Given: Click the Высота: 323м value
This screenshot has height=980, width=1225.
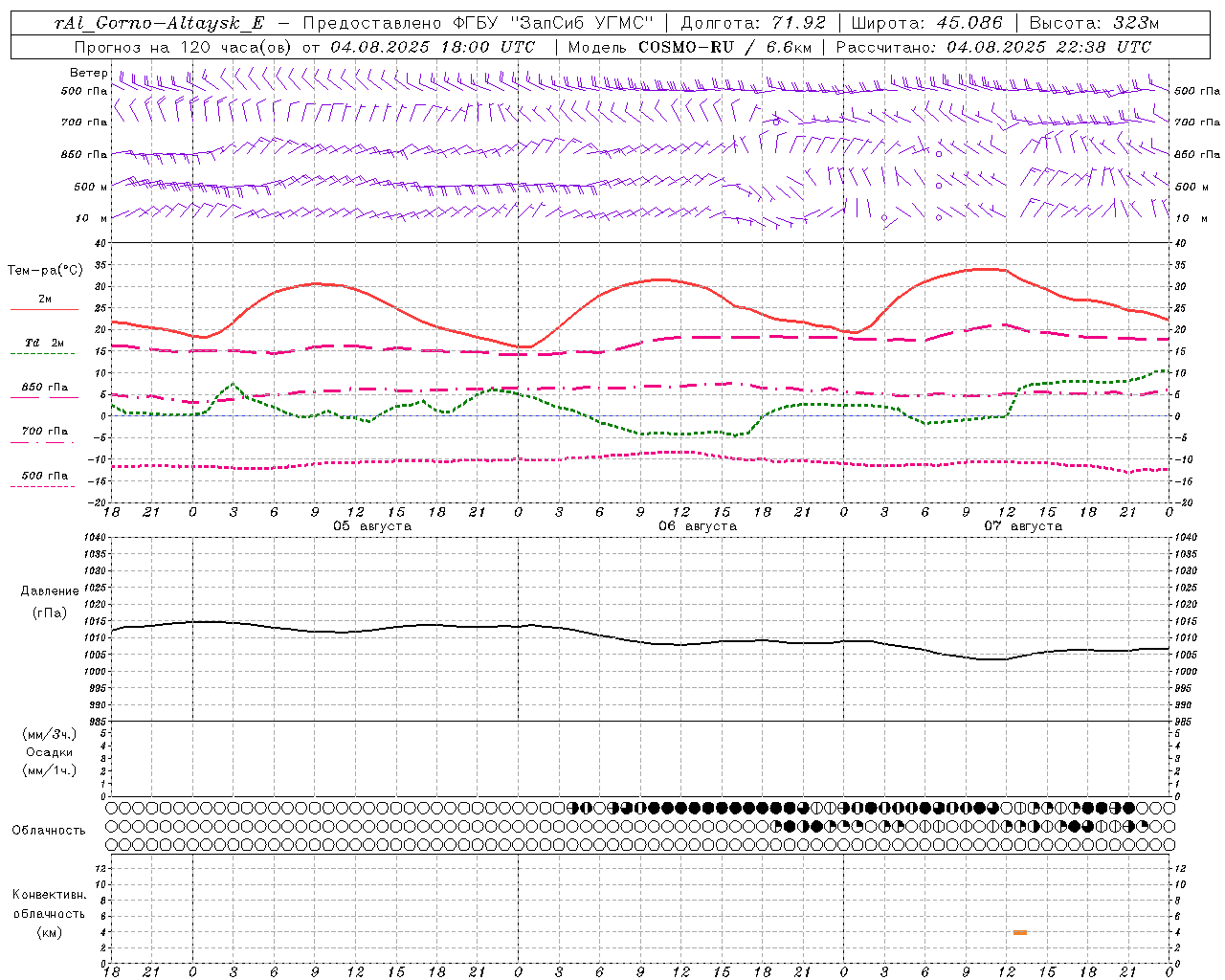Looking at the screenshot, I should 1093,23.
